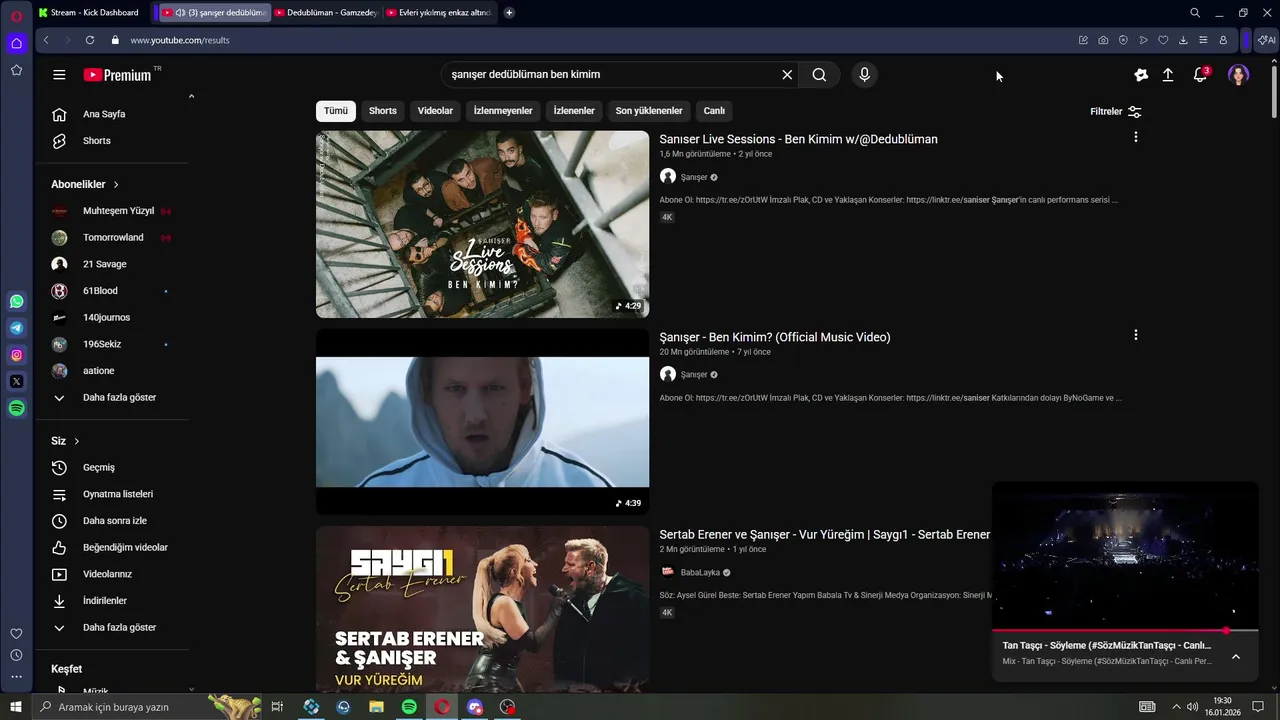Image resolution: width=1280 pixels, height=720 pixels.
Task: Reload the page with the refresh icon
Action: pyautogui.click(x=90, y=40)
